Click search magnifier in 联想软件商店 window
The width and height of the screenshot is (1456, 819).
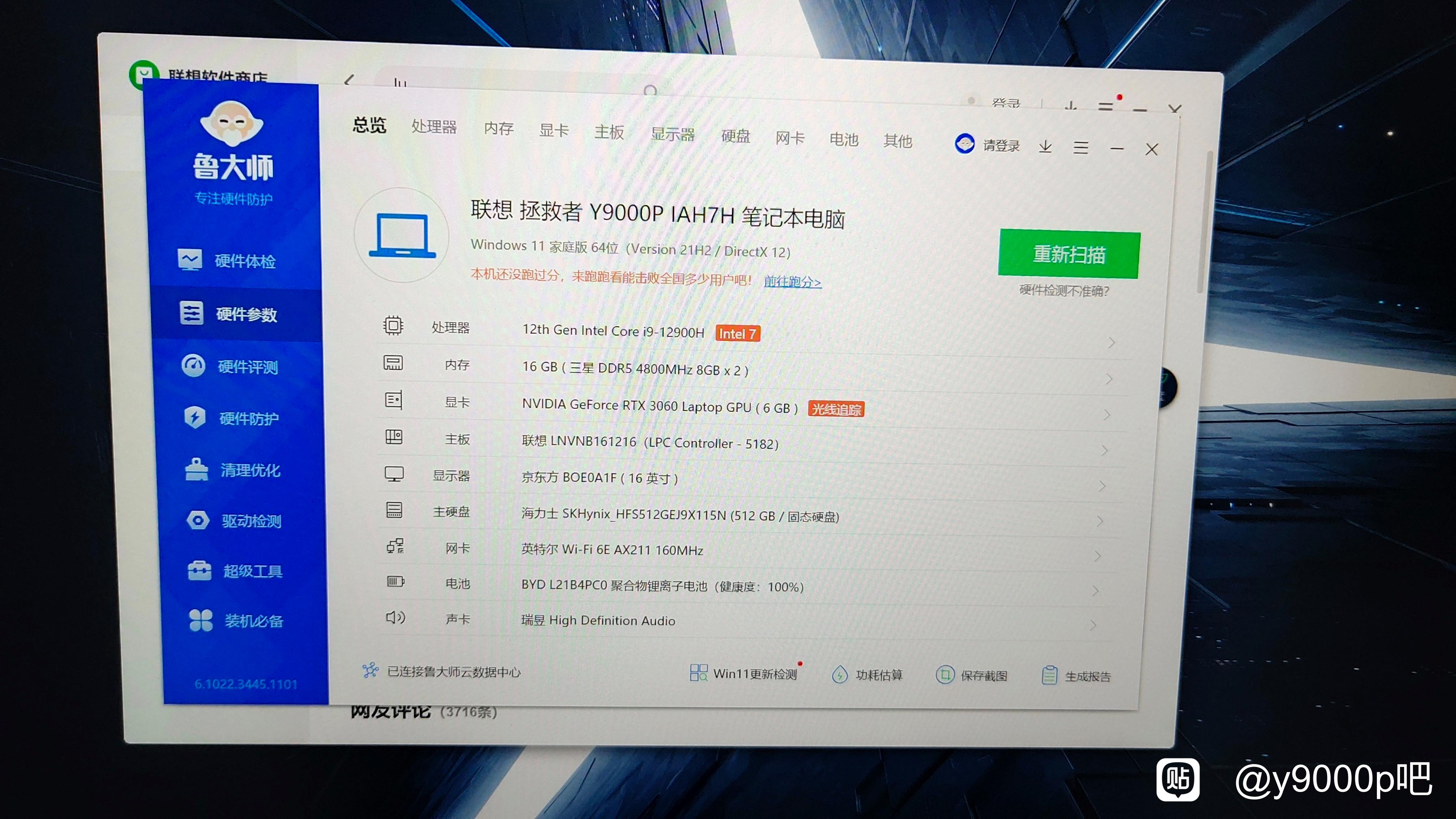coord(651,90)
